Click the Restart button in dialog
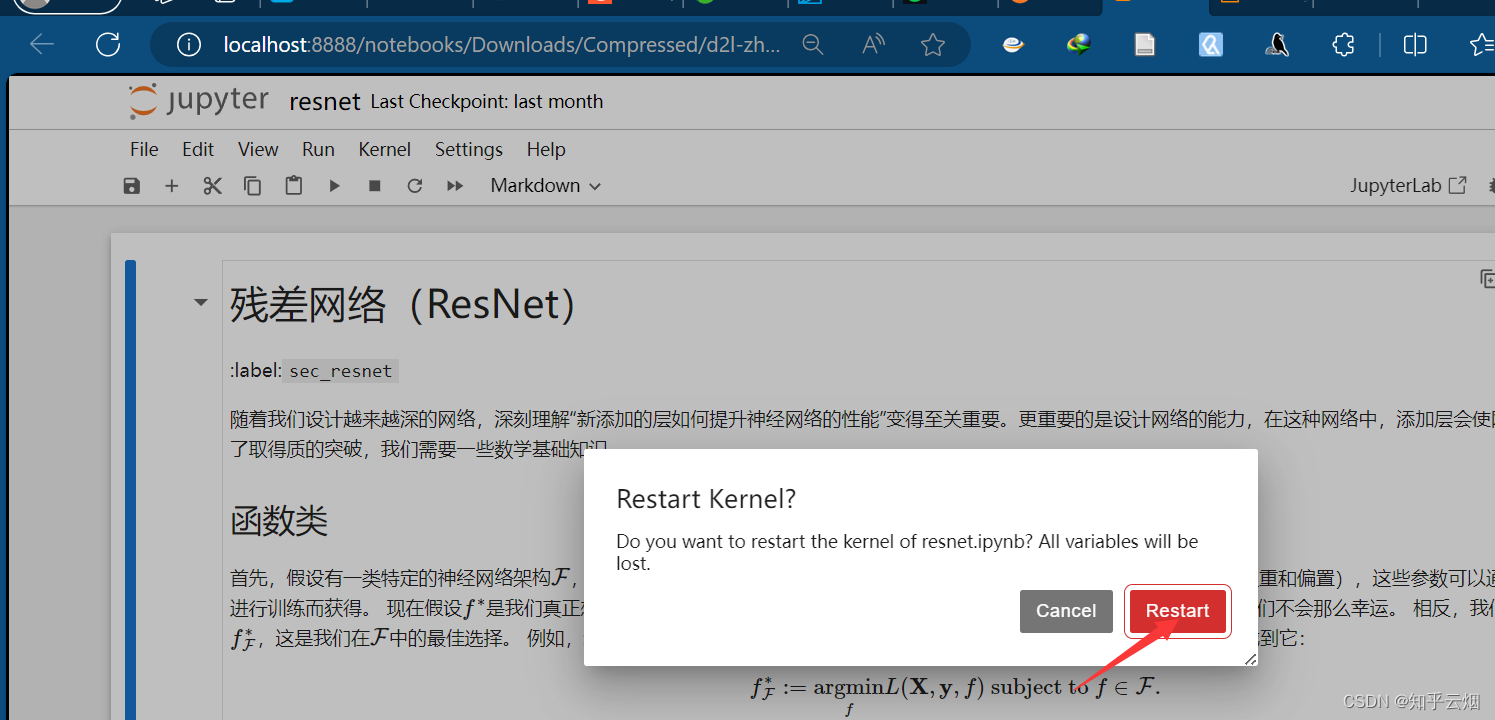The height and width of the screenshot is (720, 1495). click(x=1177, y=611)
